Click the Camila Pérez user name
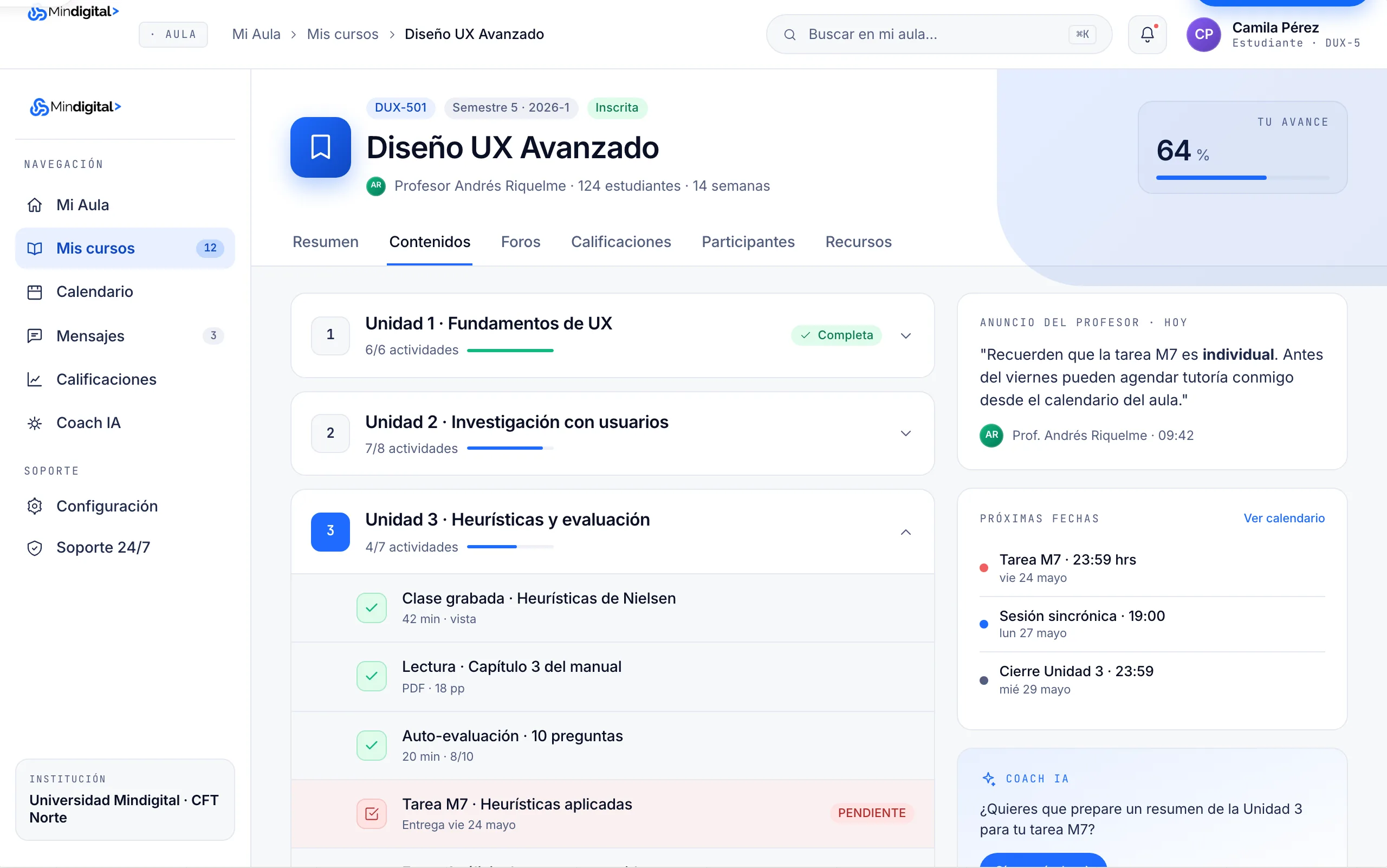 point(1275,27)
